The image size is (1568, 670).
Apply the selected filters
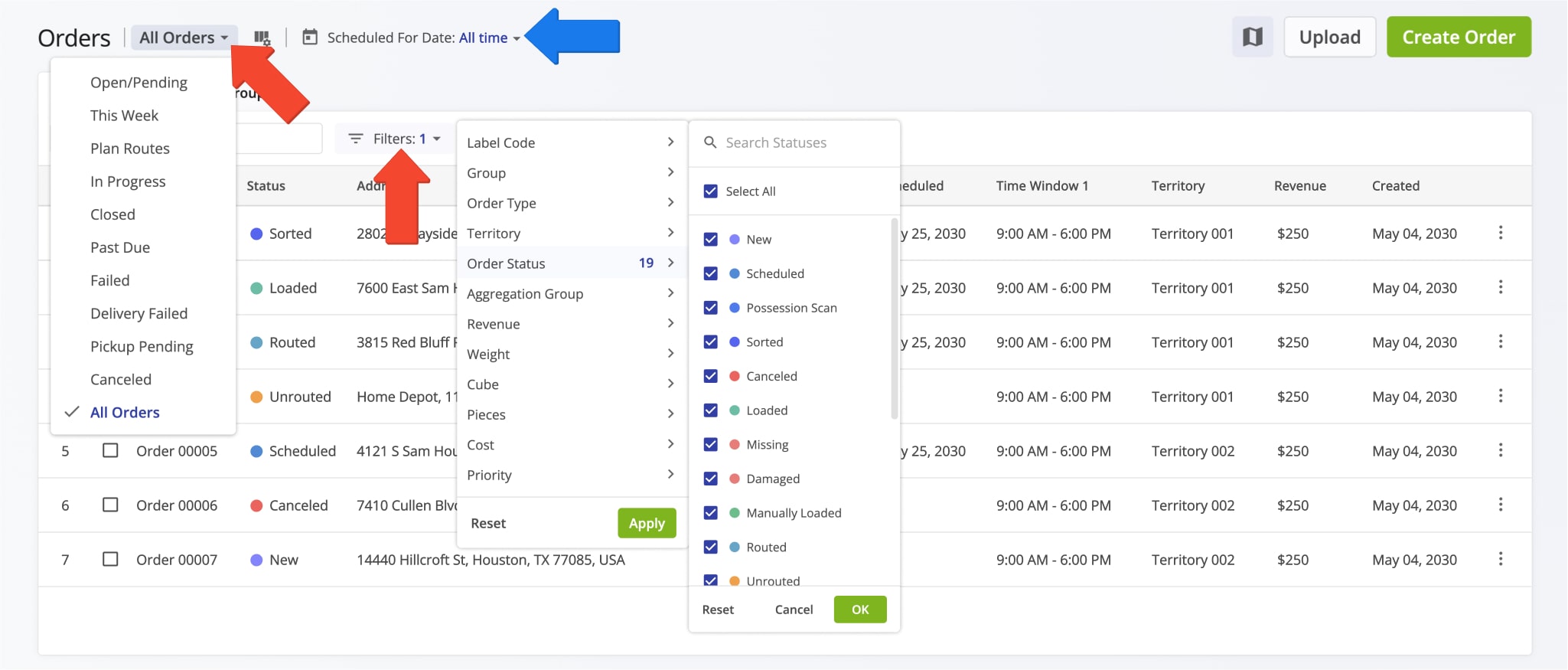coord(647,523)
